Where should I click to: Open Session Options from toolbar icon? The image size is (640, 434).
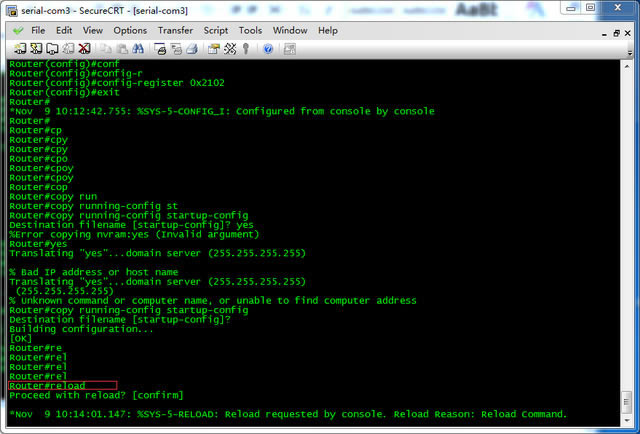pyautogui.click(x=213, y=49)
